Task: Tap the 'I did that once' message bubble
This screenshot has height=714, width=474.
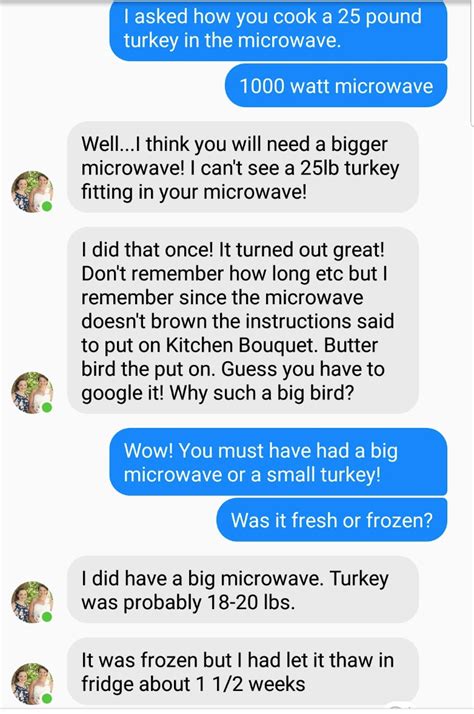Action: point(243,321)
